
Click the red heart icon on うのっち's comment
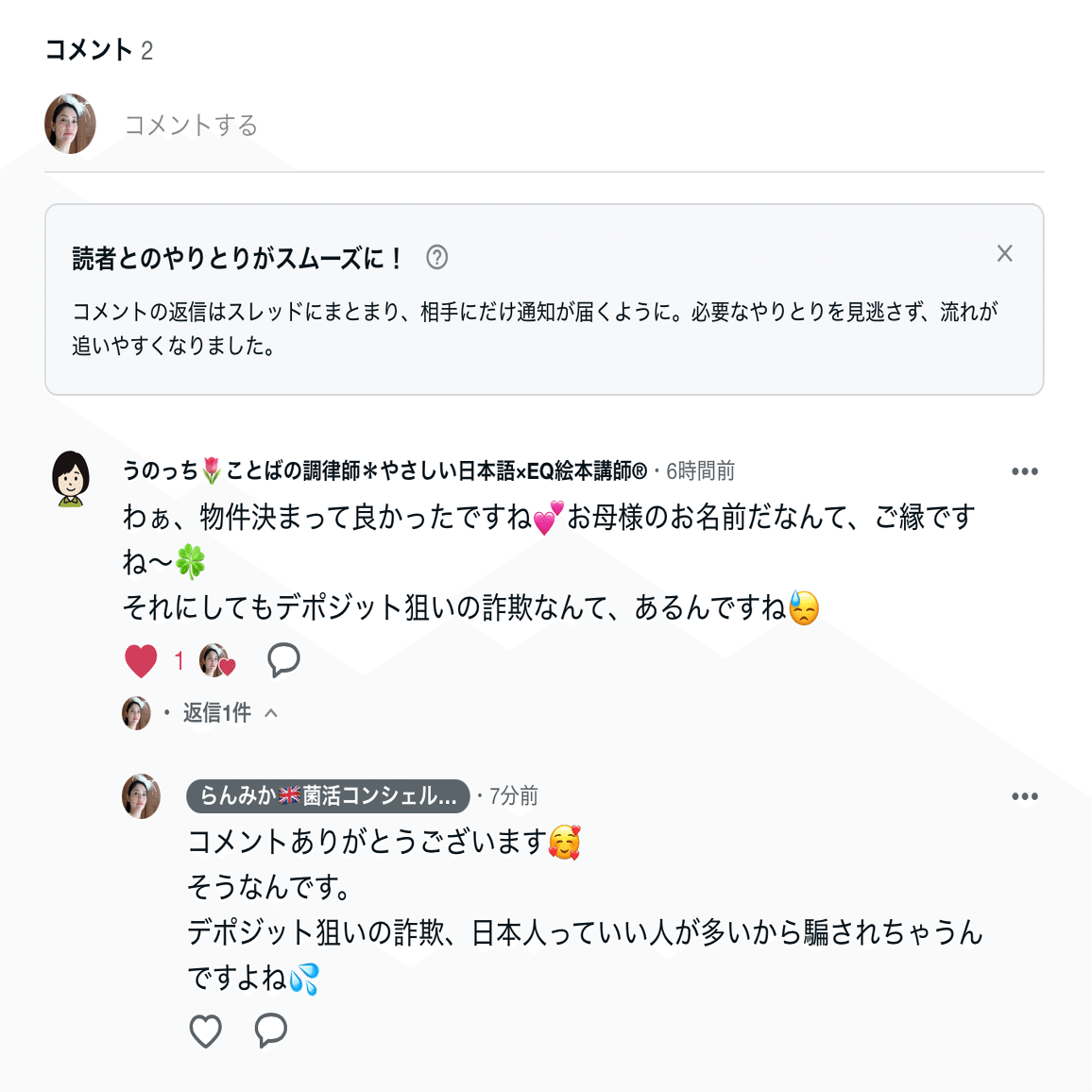point(140,661)
